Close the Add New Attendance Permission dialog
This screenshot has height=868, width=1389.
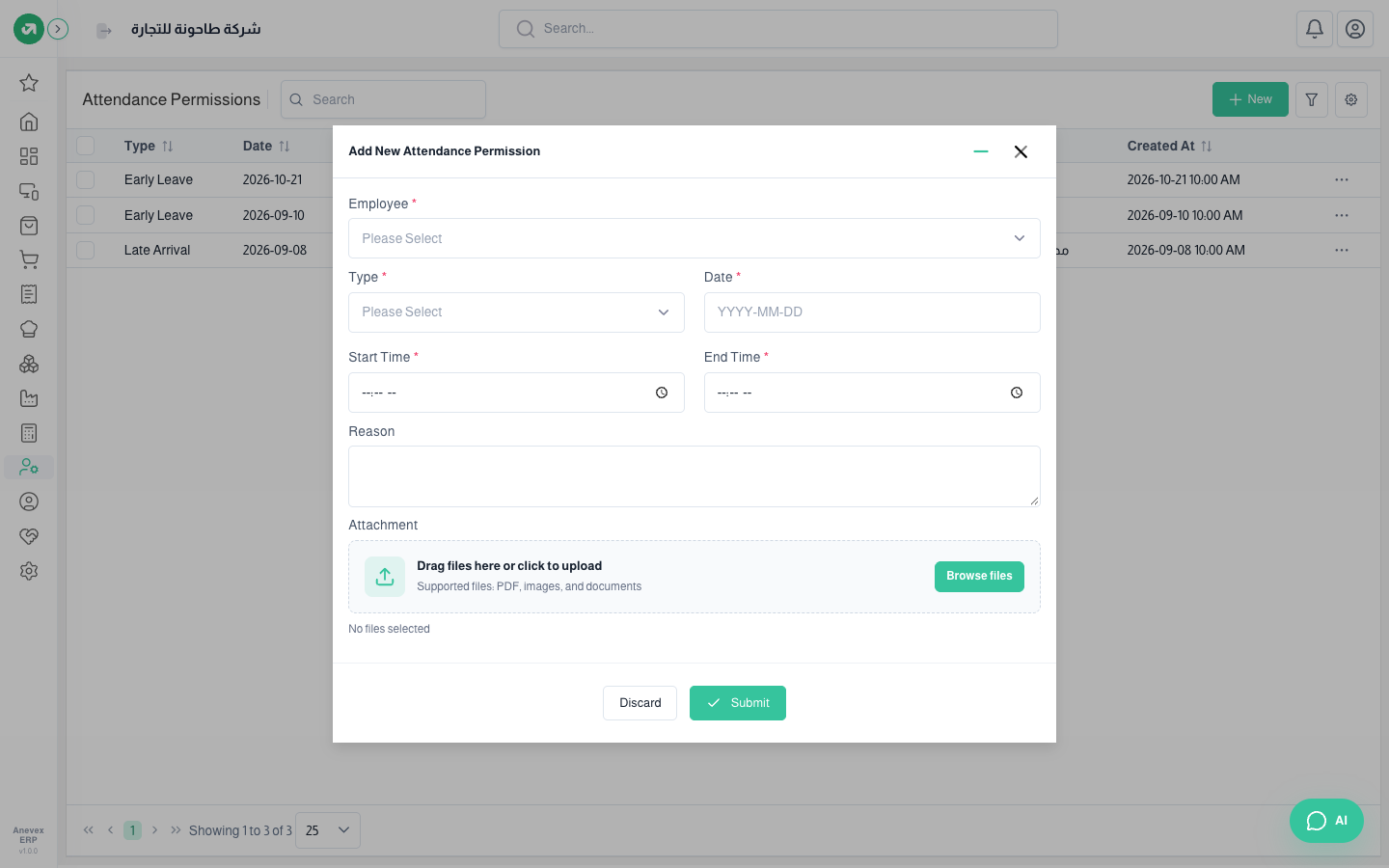[1021, 151]
